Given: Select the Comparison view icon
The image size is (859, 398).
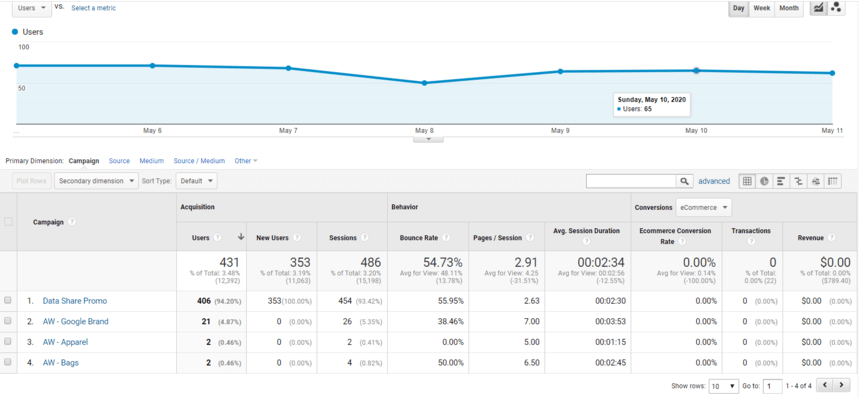Looking at the screenshot, I should (798, 181).
